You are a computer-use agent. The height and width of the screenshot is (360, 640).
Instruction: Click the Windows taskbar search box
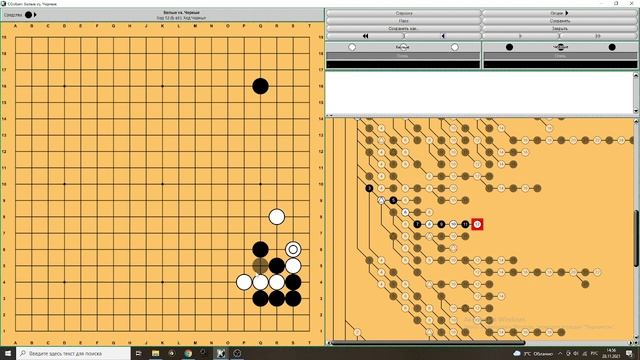tap(73, 353)
